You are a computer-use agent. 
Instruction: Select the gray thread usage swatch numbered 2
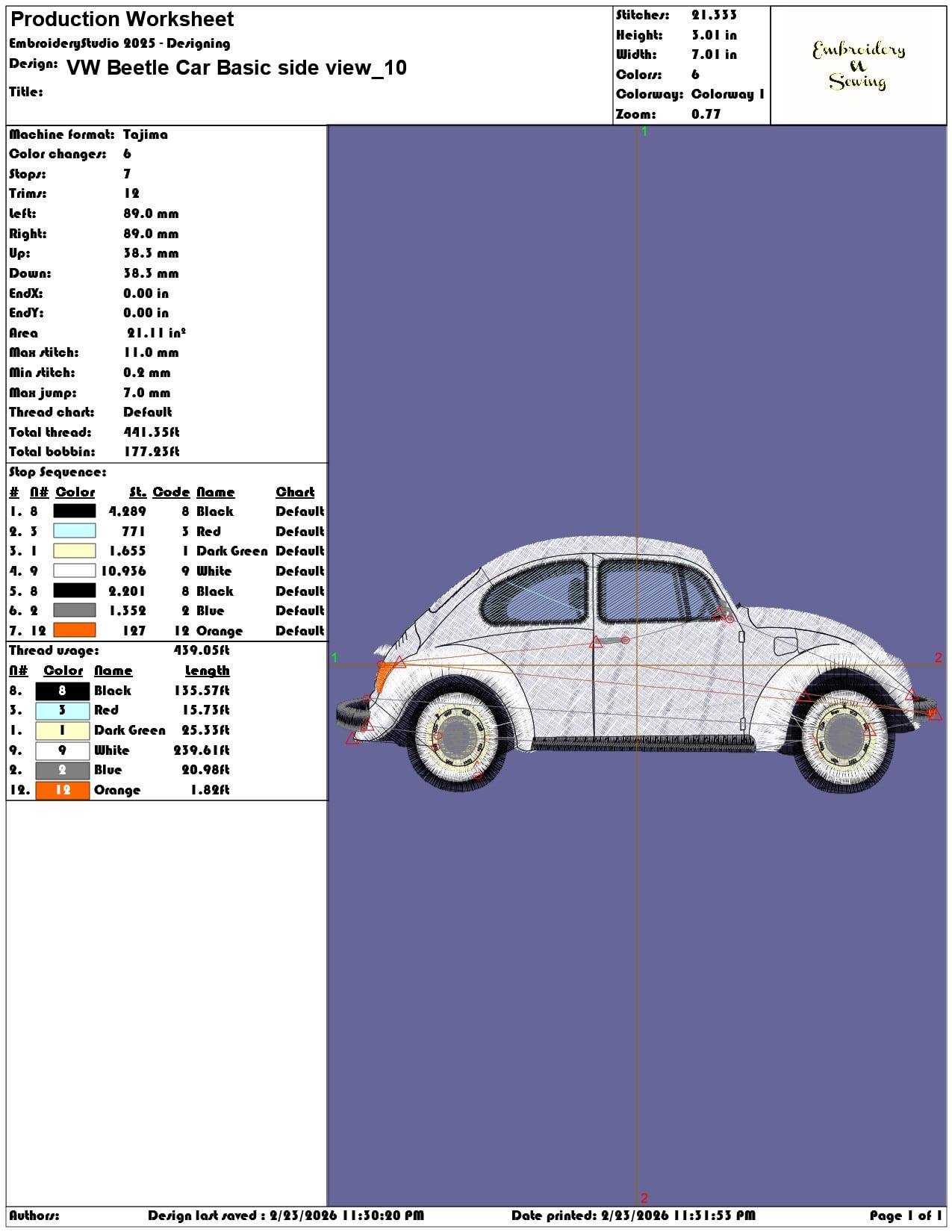[x=63, y=770]
